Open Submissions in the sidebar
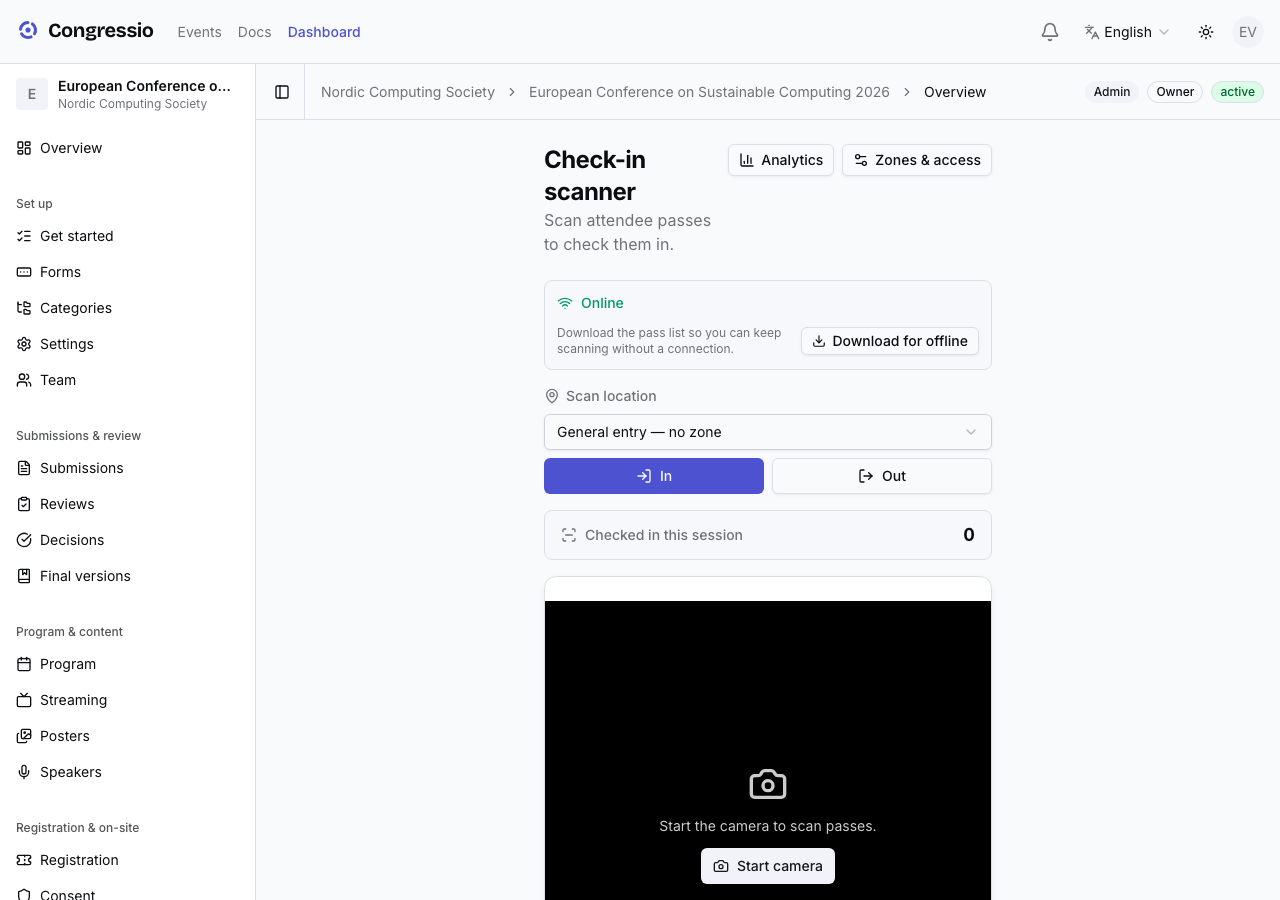 pyautogui.click(x=127, y=468)
